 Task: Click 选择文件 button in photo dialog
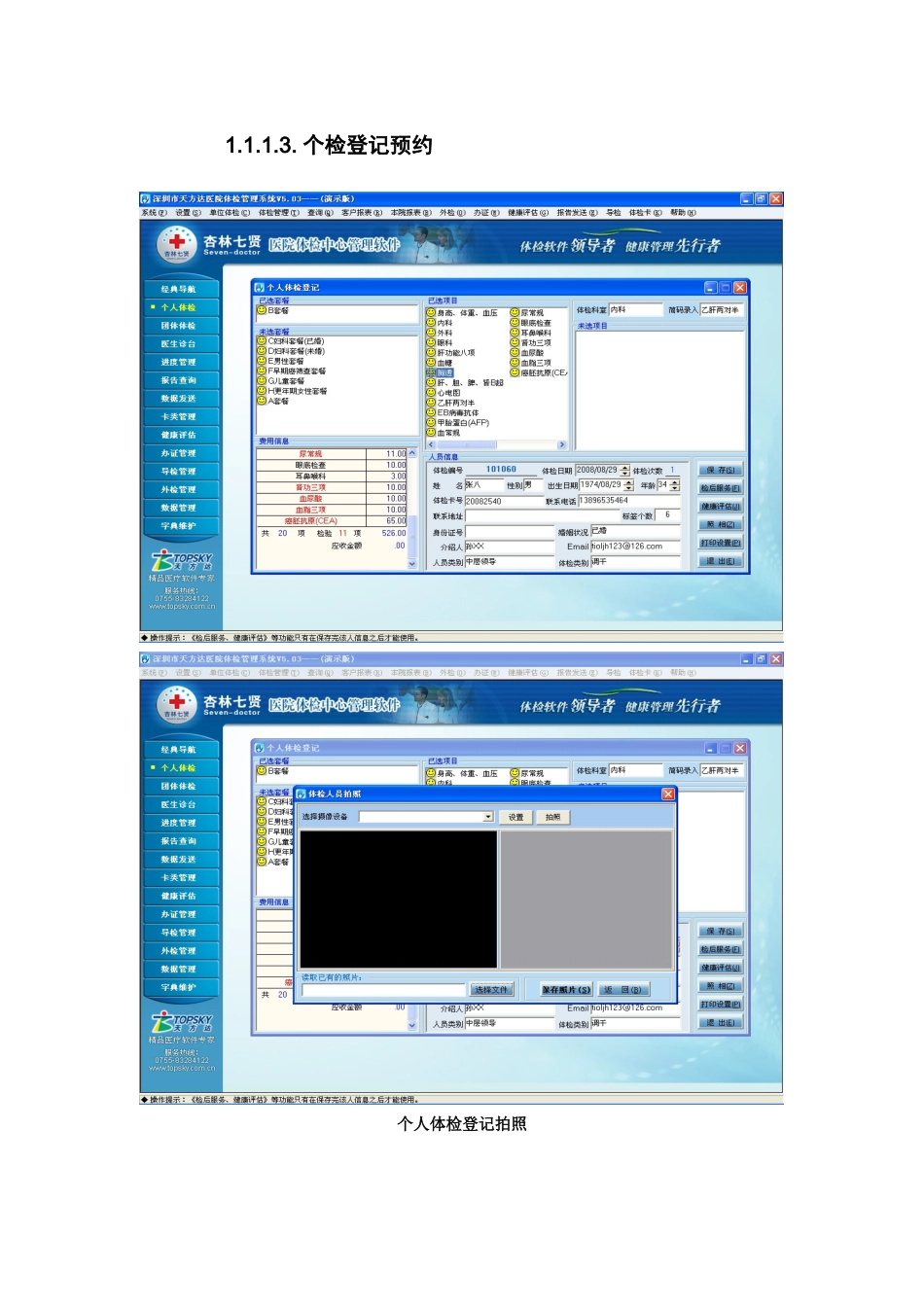click(x=491, y=990)
